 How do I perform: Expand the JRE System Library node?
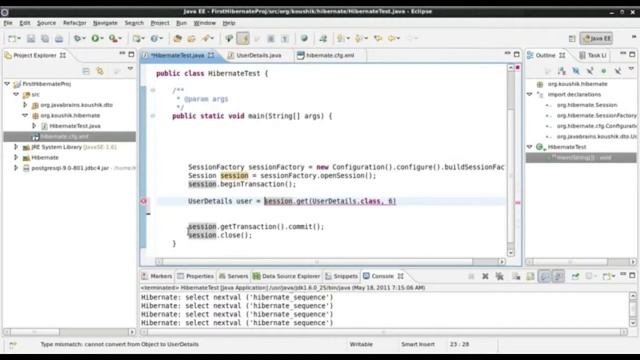[16, 147]
